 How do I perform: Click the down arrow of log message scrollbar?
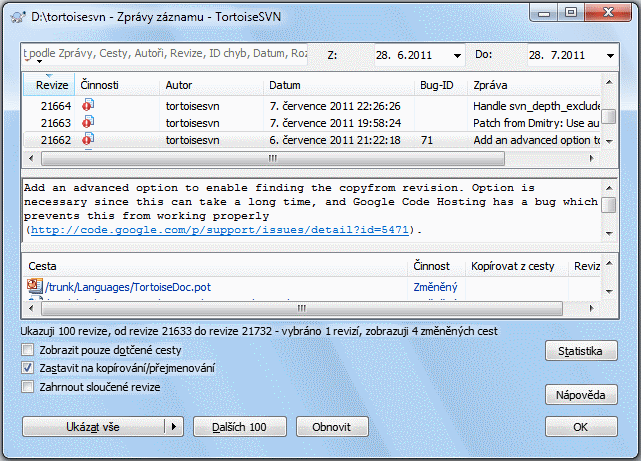coord(609,233)
